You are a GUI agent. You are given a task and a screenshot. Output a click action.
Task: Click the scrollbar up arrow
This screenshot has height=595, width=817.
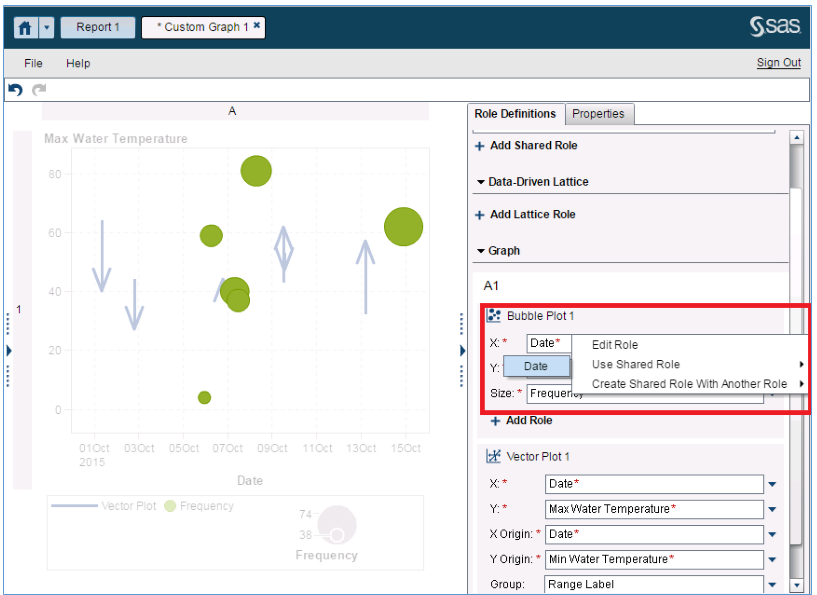tap(796, 138)
